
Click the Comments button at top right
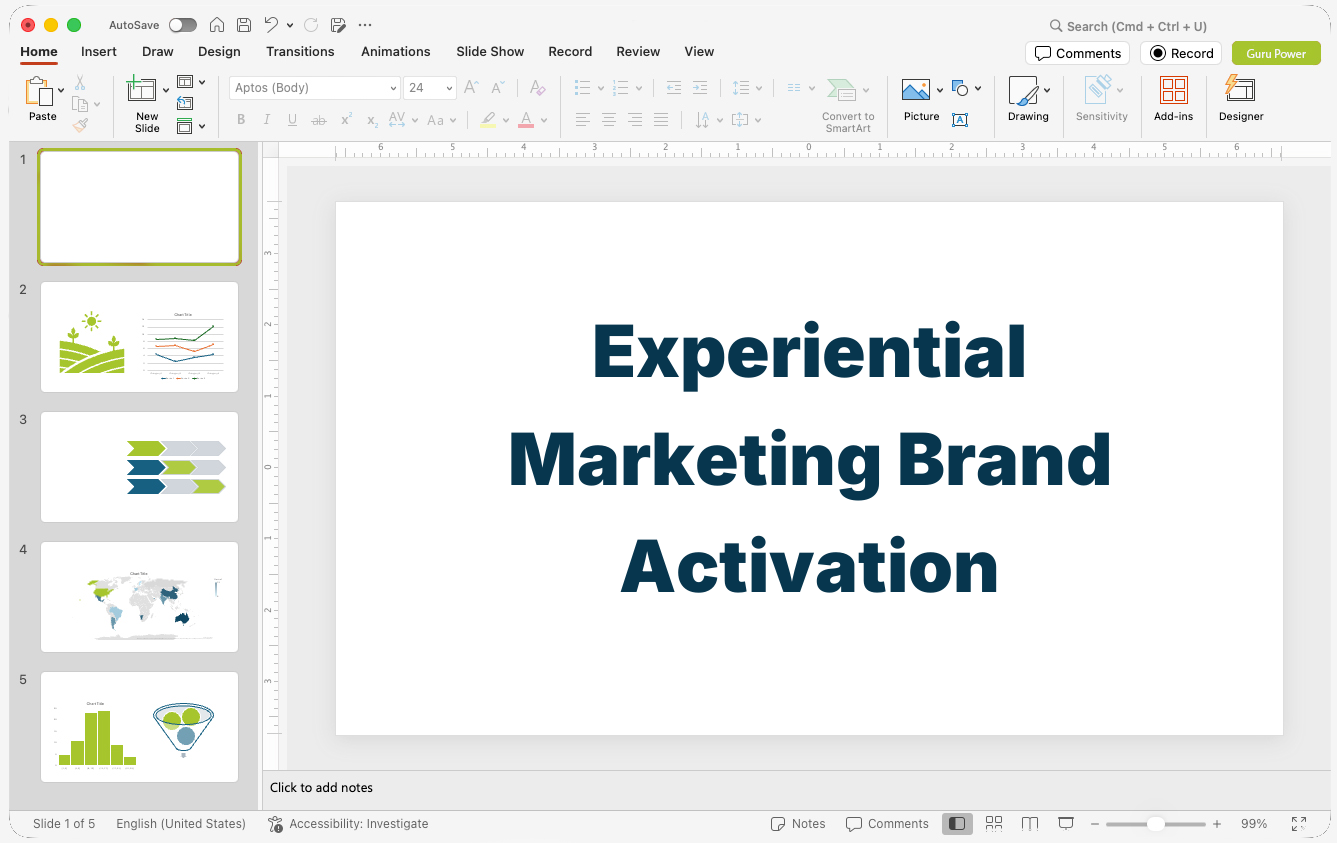1077,53
